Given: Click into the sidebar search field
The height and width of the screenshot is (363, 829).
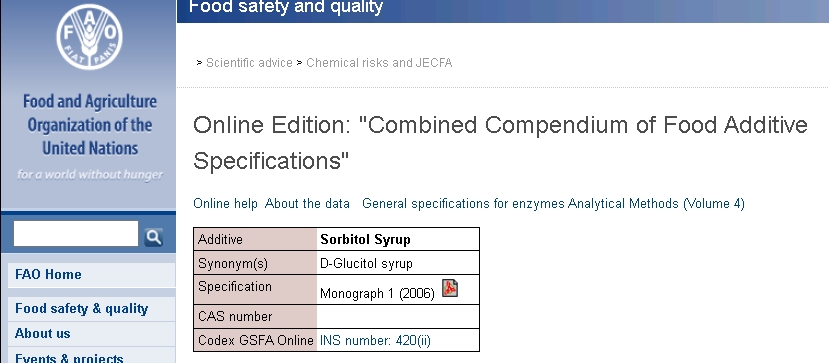Looking at the screenshot, I should coord(76,234).
